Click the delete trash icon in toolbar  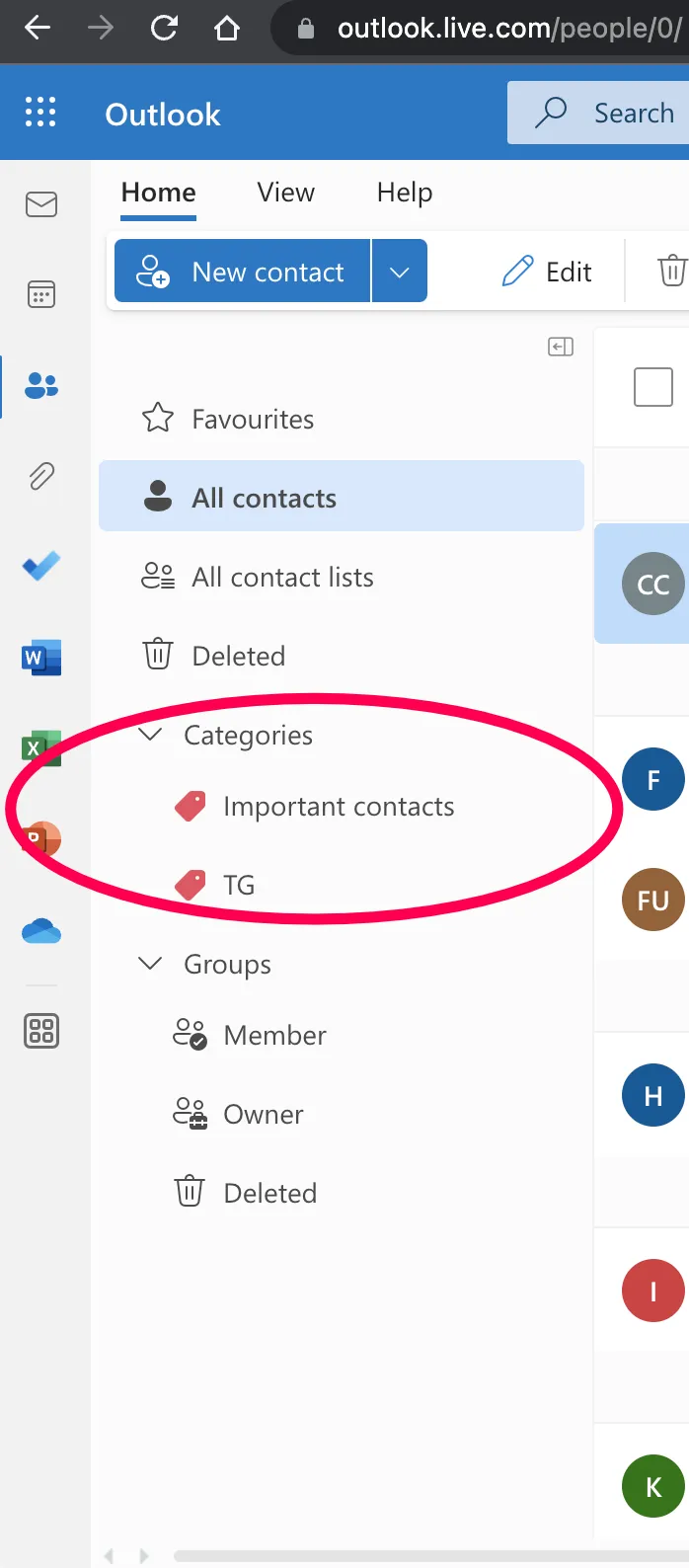pyautogui.click(x=671, y=271)
